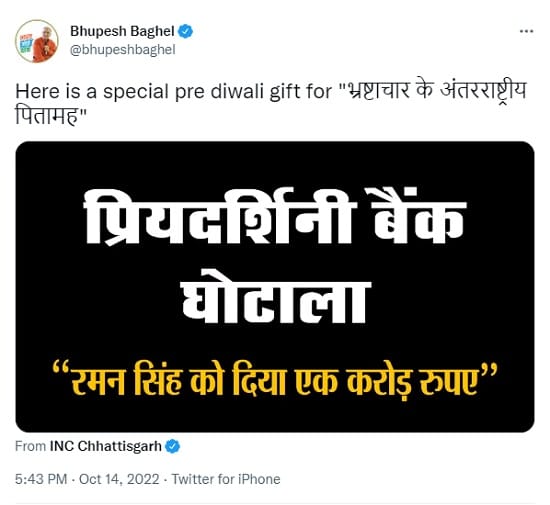Click Bhupesh Baghel's profile avatar
The image size is (550, 505).
pyautogui.click(x=37, y=41)
